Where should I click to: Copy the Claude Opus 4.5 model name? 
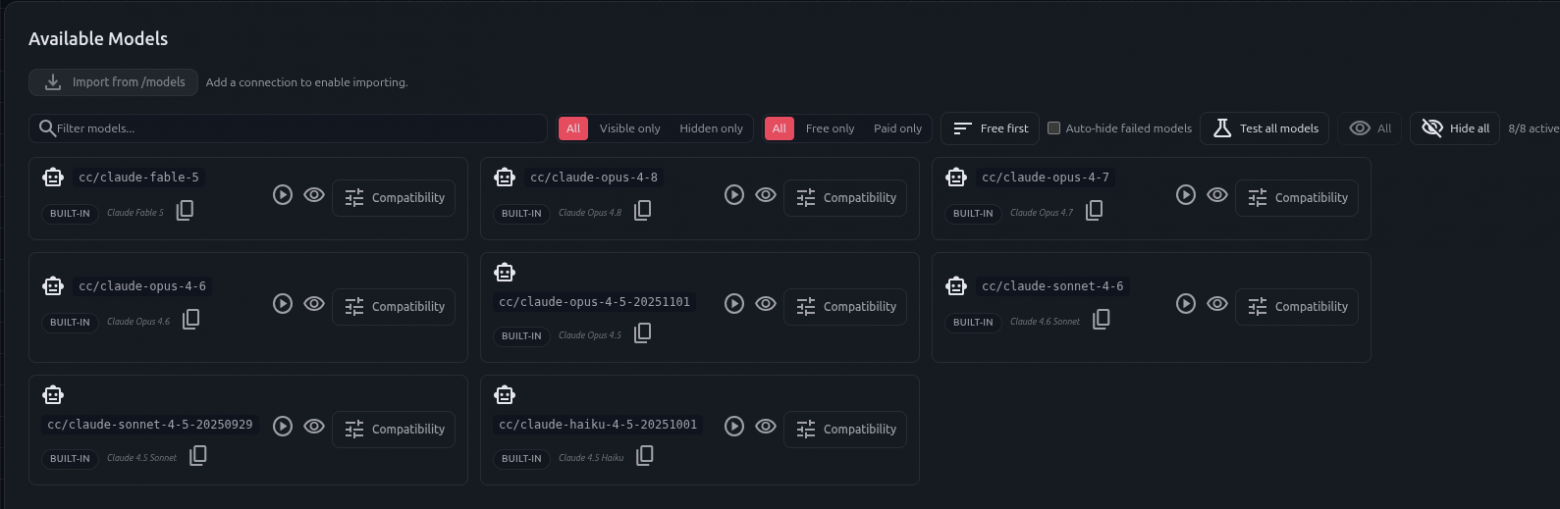(643, 334)
